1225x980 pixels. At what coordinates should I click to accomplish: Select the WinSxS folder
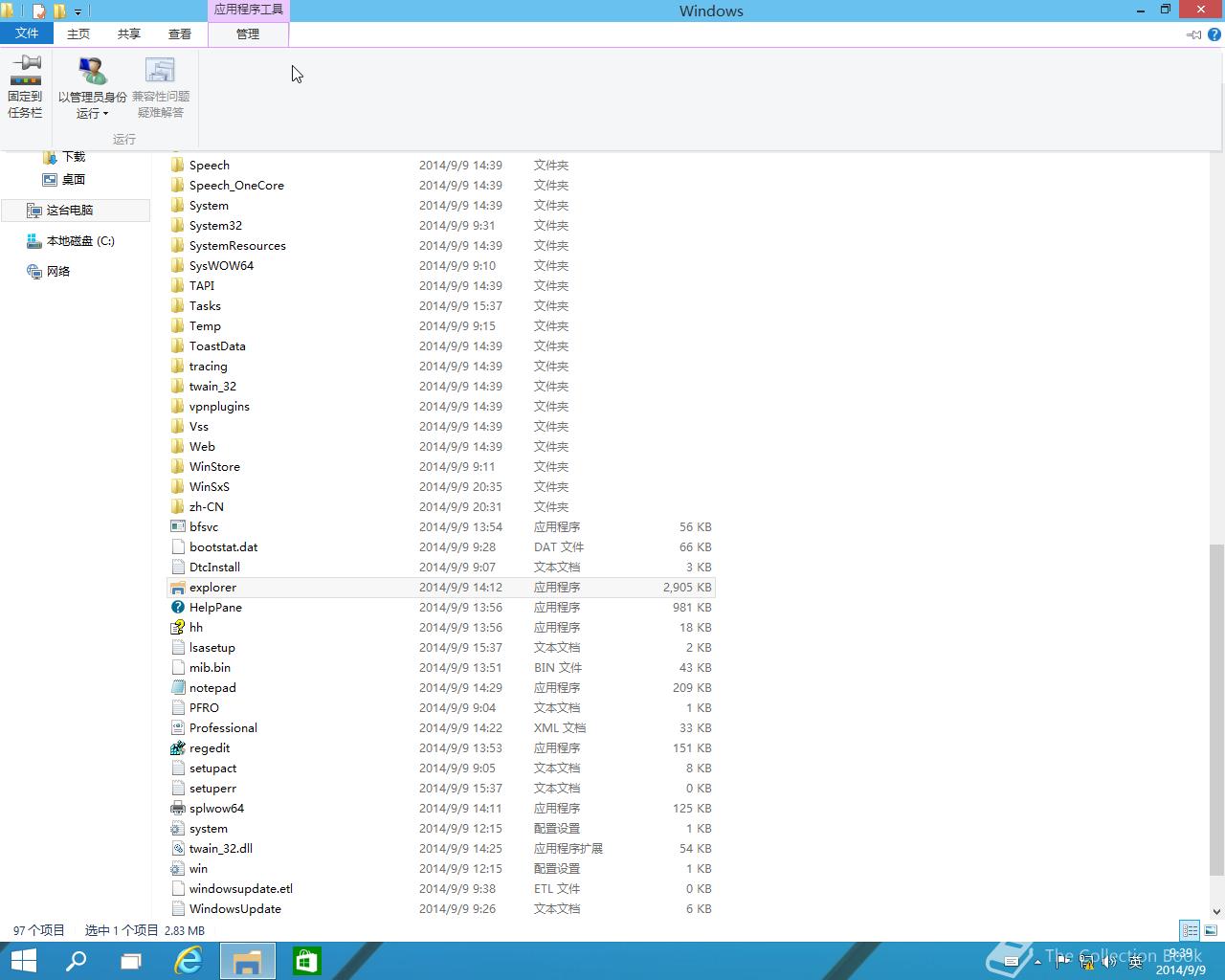[441, 487]
